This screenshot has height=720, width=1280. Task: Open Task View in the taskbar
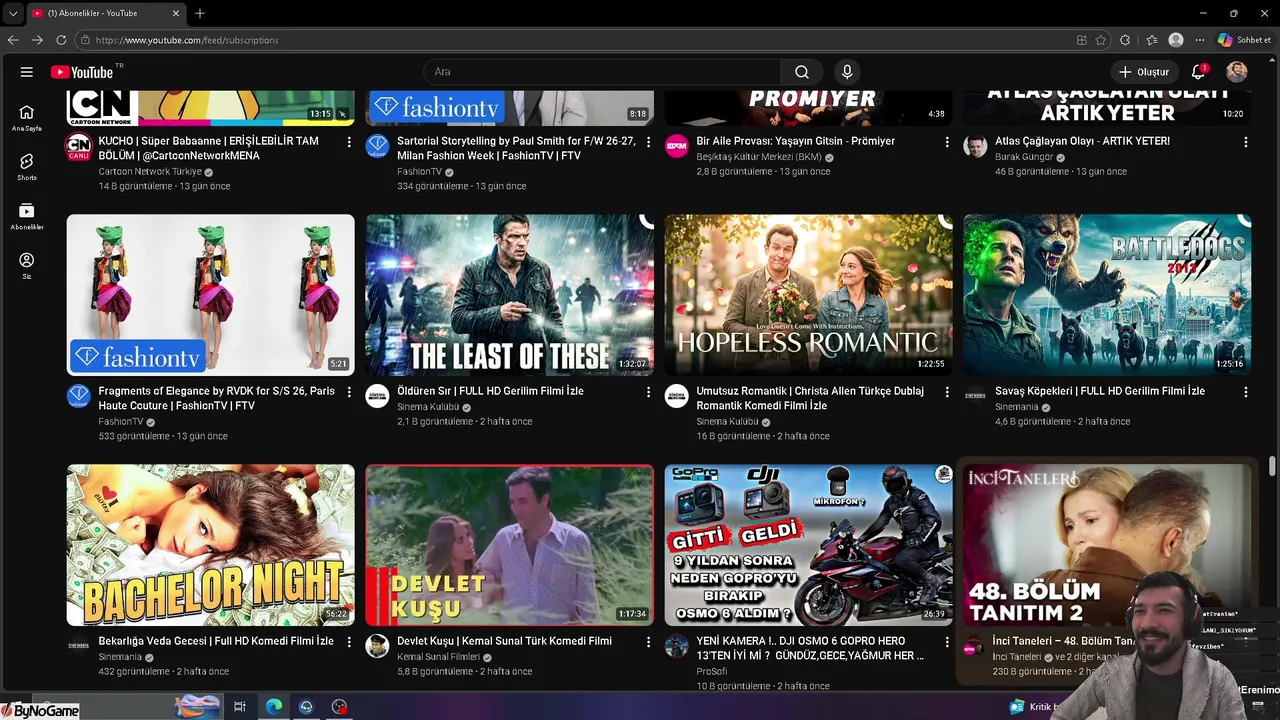pyautogui.click(x=239, y=706)
